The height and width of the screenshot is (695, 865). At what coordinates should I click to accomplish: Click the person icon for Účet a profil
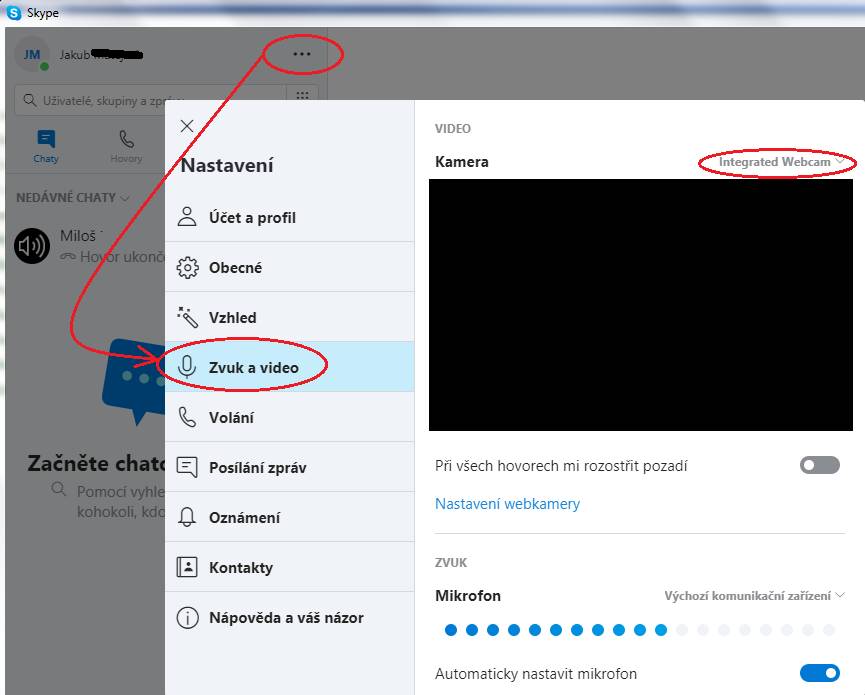pyautogui.click(x=187, y=217)
